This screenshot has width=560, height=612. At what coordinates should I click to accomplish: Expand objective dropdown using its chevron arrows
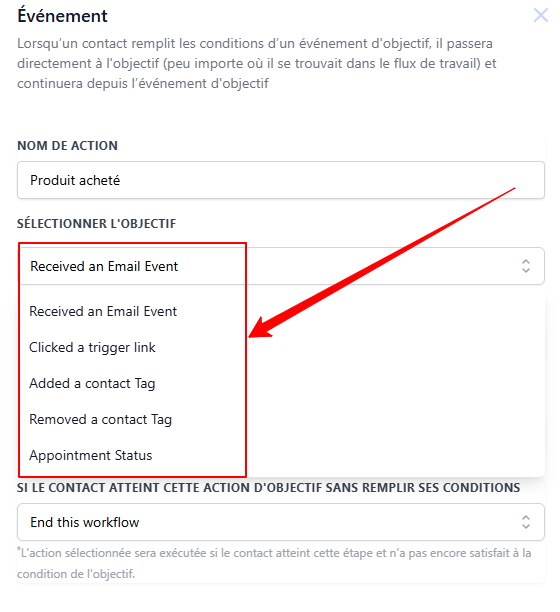tap(526, 266)
